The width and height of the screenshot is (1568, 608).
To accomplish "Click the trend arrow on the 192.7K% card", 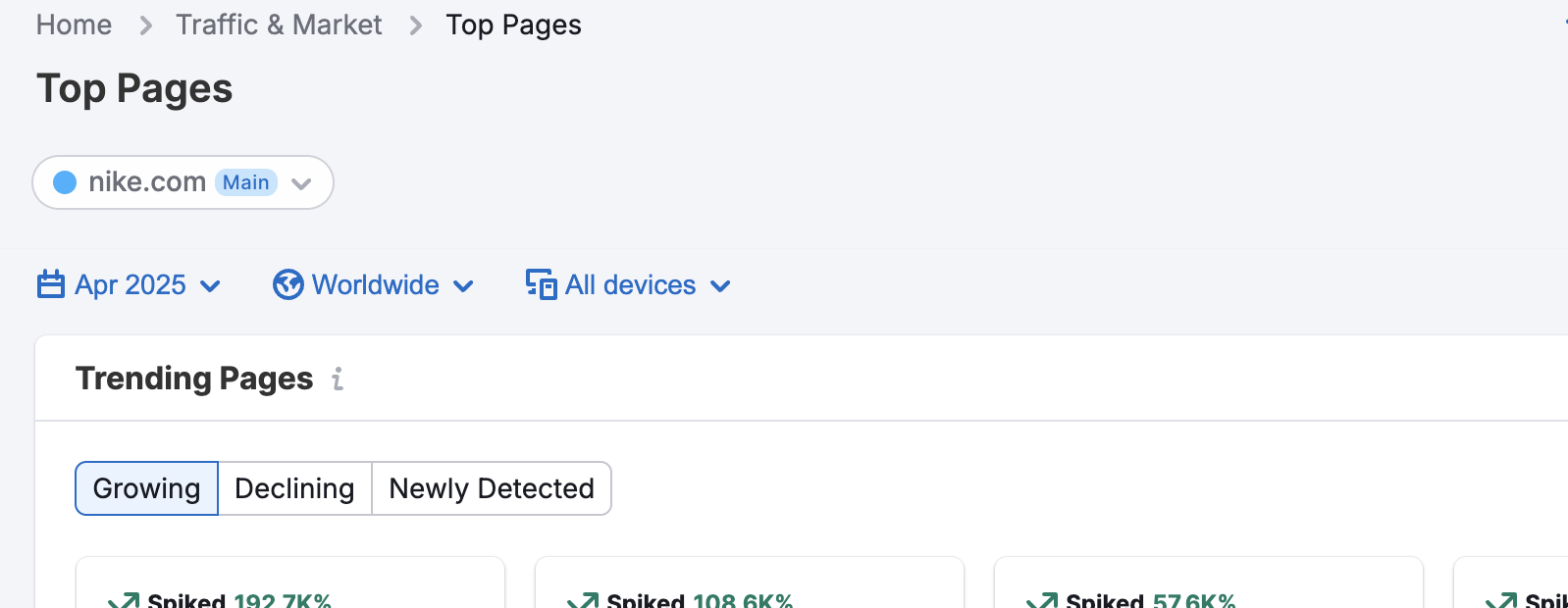I will [124, 600].
